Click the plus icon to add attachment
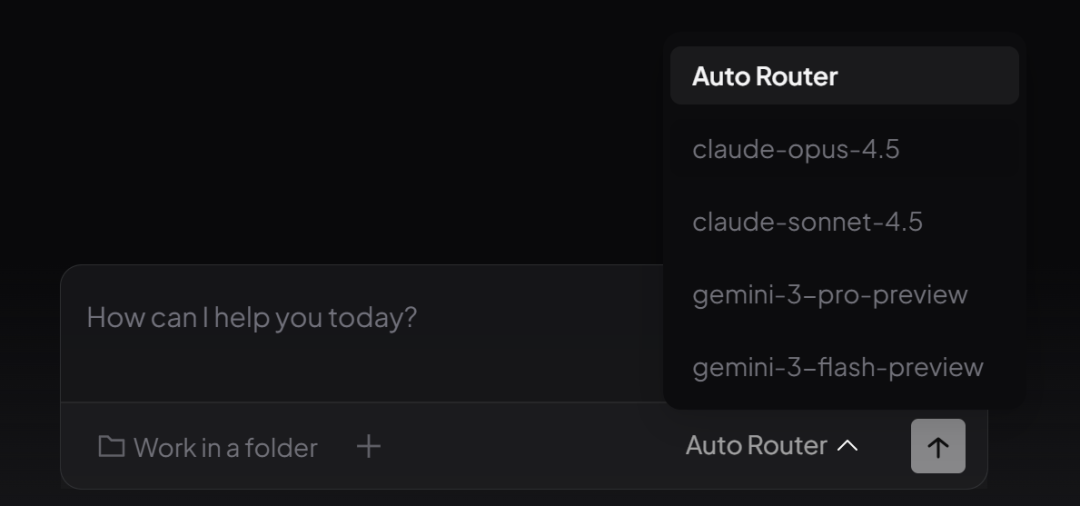The height and width of the screenshot is (506, 1080). coord(368,447)
